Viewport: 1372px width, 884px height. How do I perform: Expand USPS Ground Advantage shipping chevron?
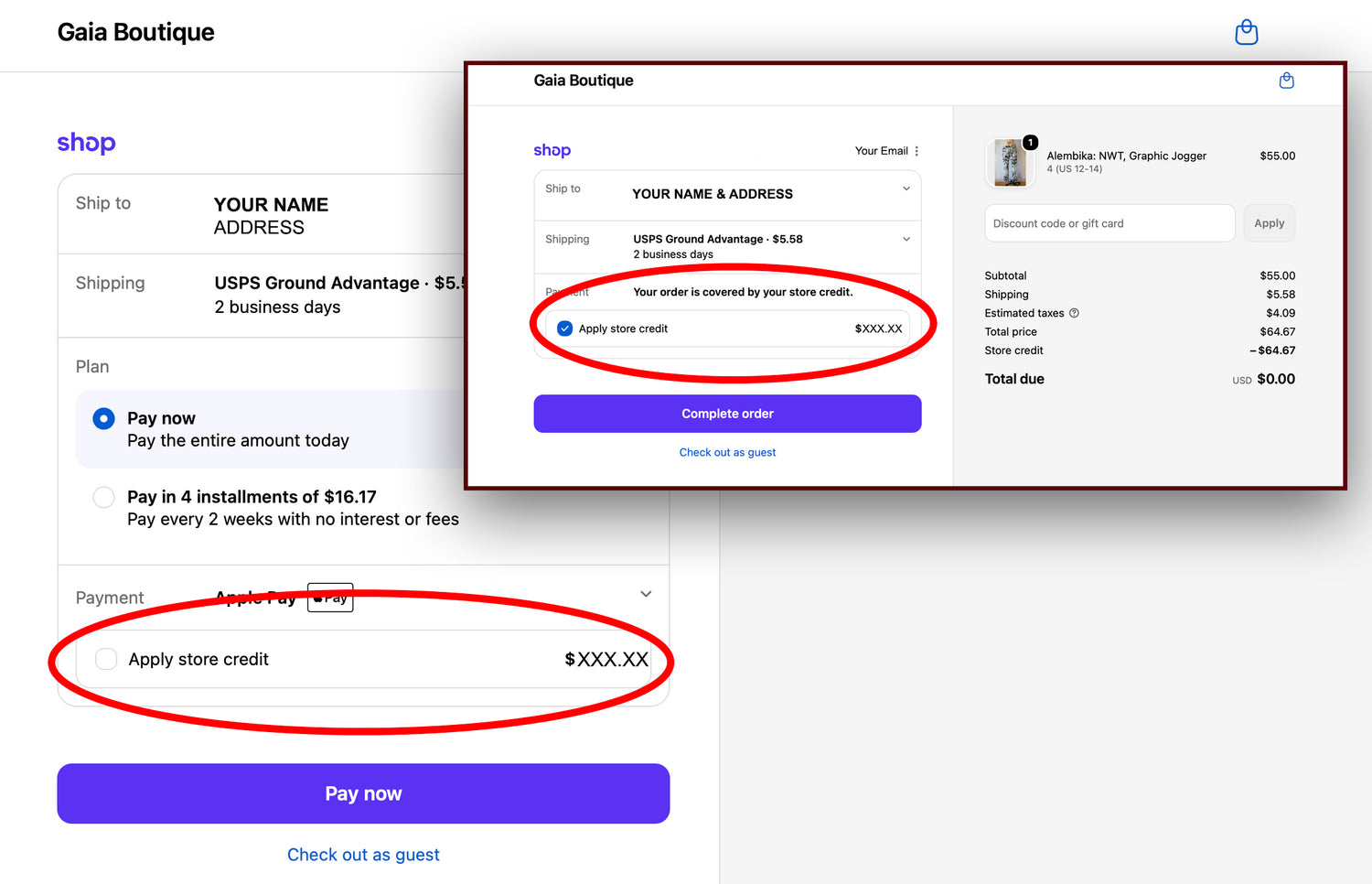point(906,239)
